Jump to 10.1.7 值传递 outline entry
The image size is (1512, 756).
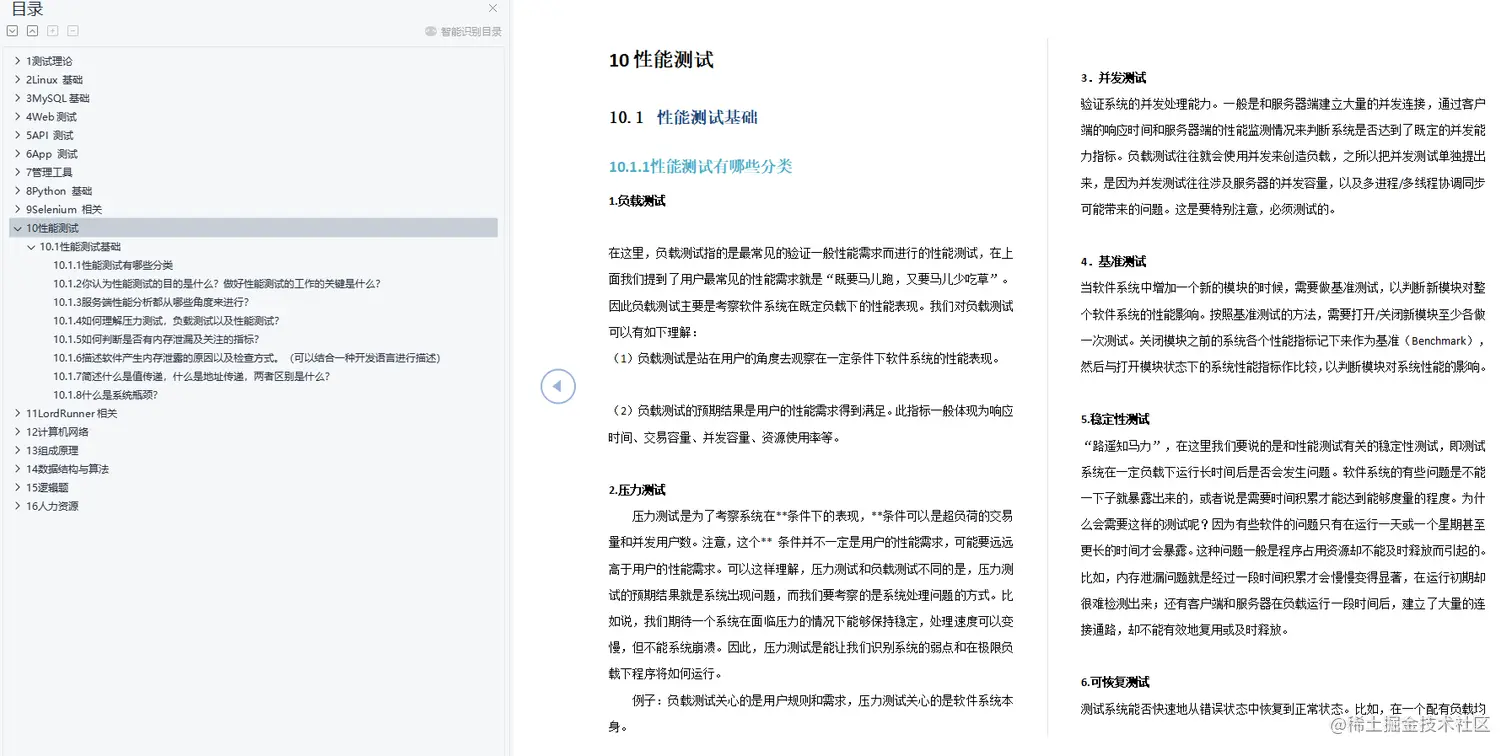[192, 376]
